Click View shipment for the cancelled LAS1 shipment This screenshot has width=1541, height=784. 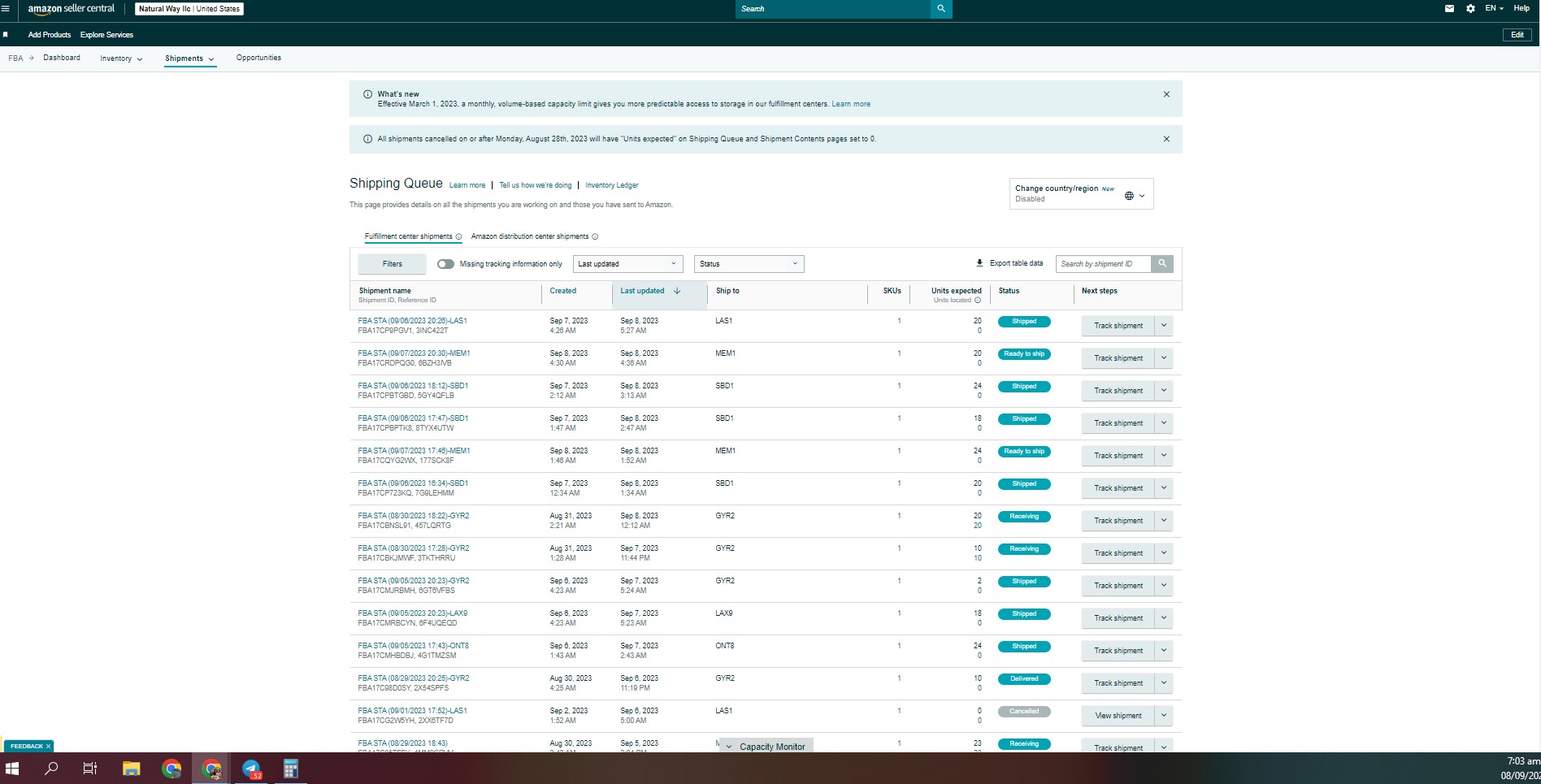pyautogui.click(x=1118, y=716)
